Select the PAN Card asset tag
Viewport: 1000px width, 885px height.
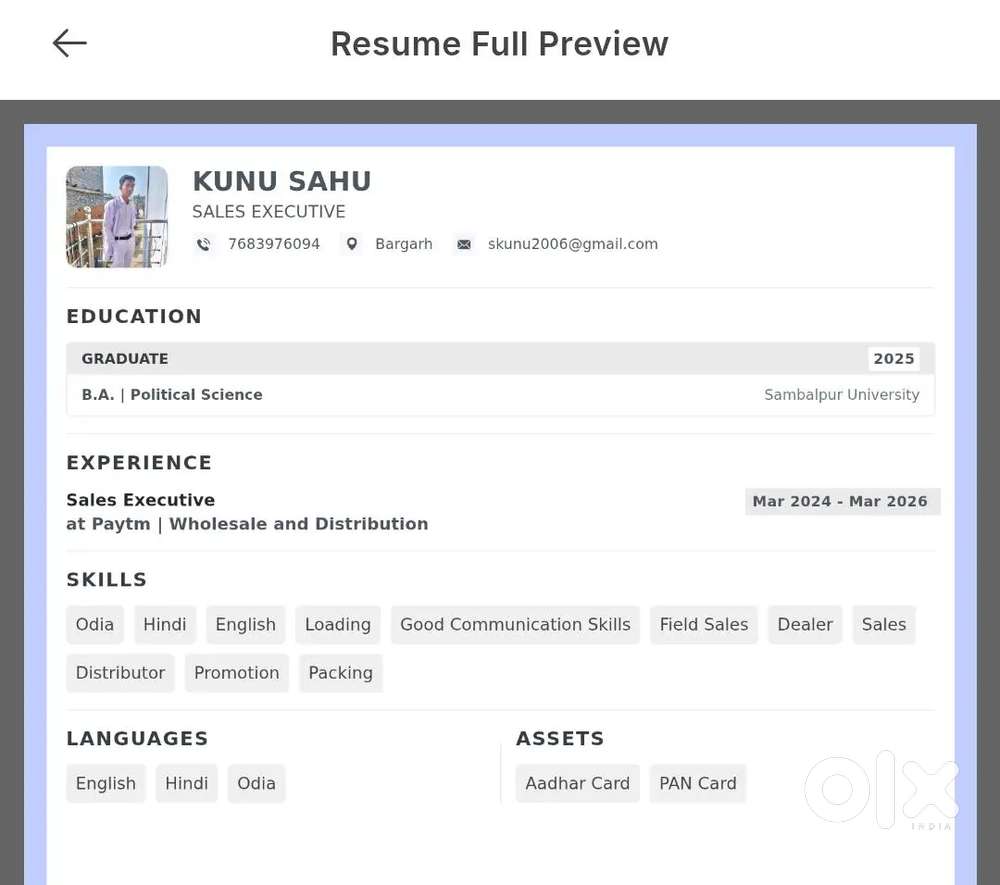[698, 783]
